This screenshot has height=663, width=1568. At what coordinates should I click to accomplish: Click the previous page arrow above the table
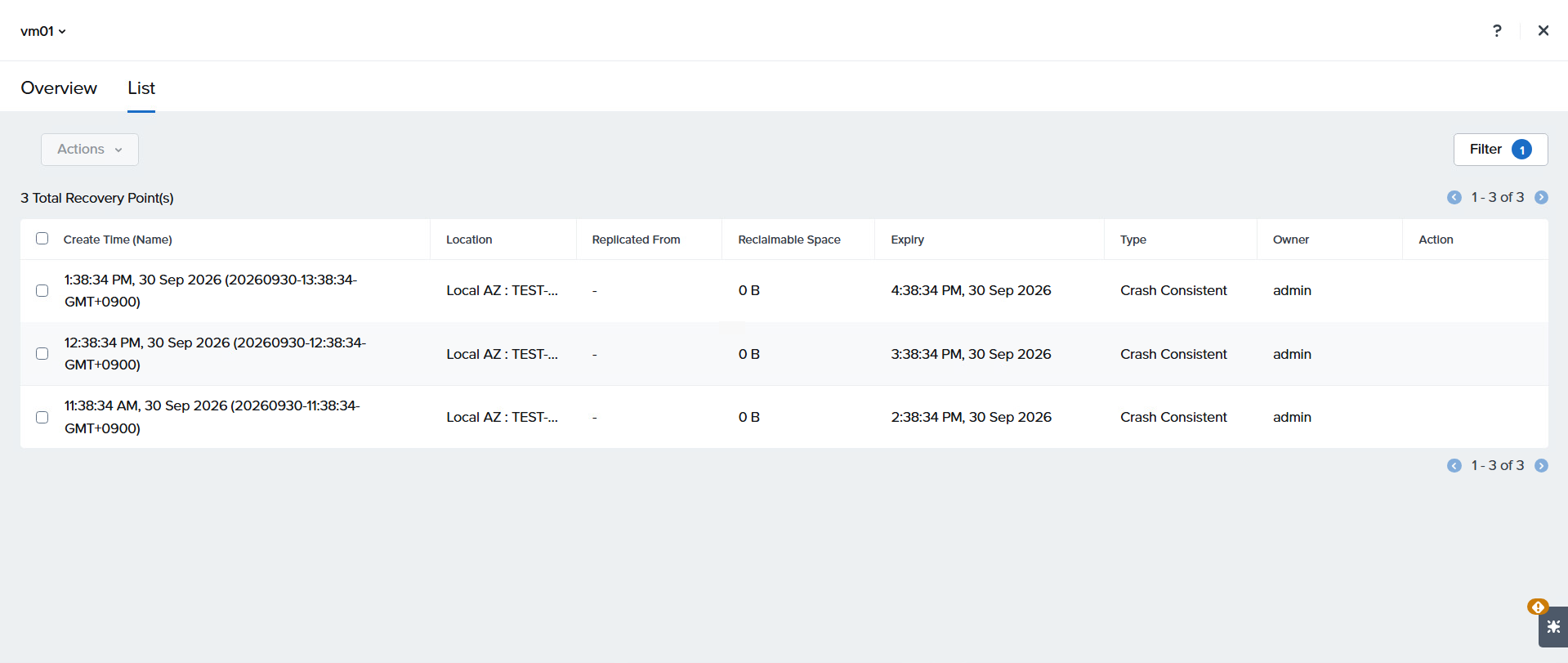pyautogui.click(x=1454, y=198)
